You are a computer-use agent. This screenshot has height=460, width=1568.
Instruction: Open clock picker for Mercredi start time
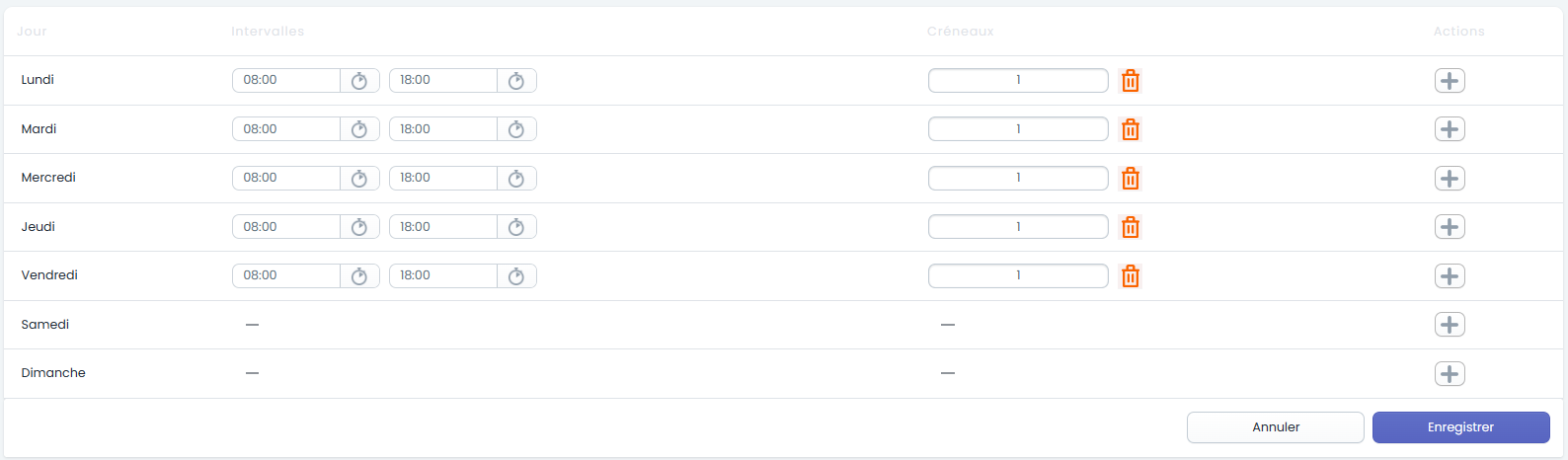click(x=359, y=179)
